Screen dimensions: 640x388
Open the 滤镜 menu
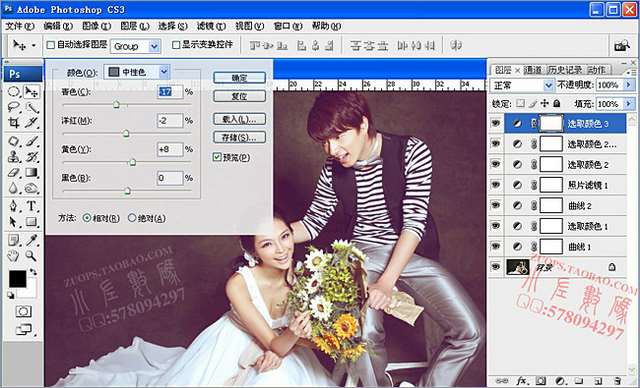(211, 26)
